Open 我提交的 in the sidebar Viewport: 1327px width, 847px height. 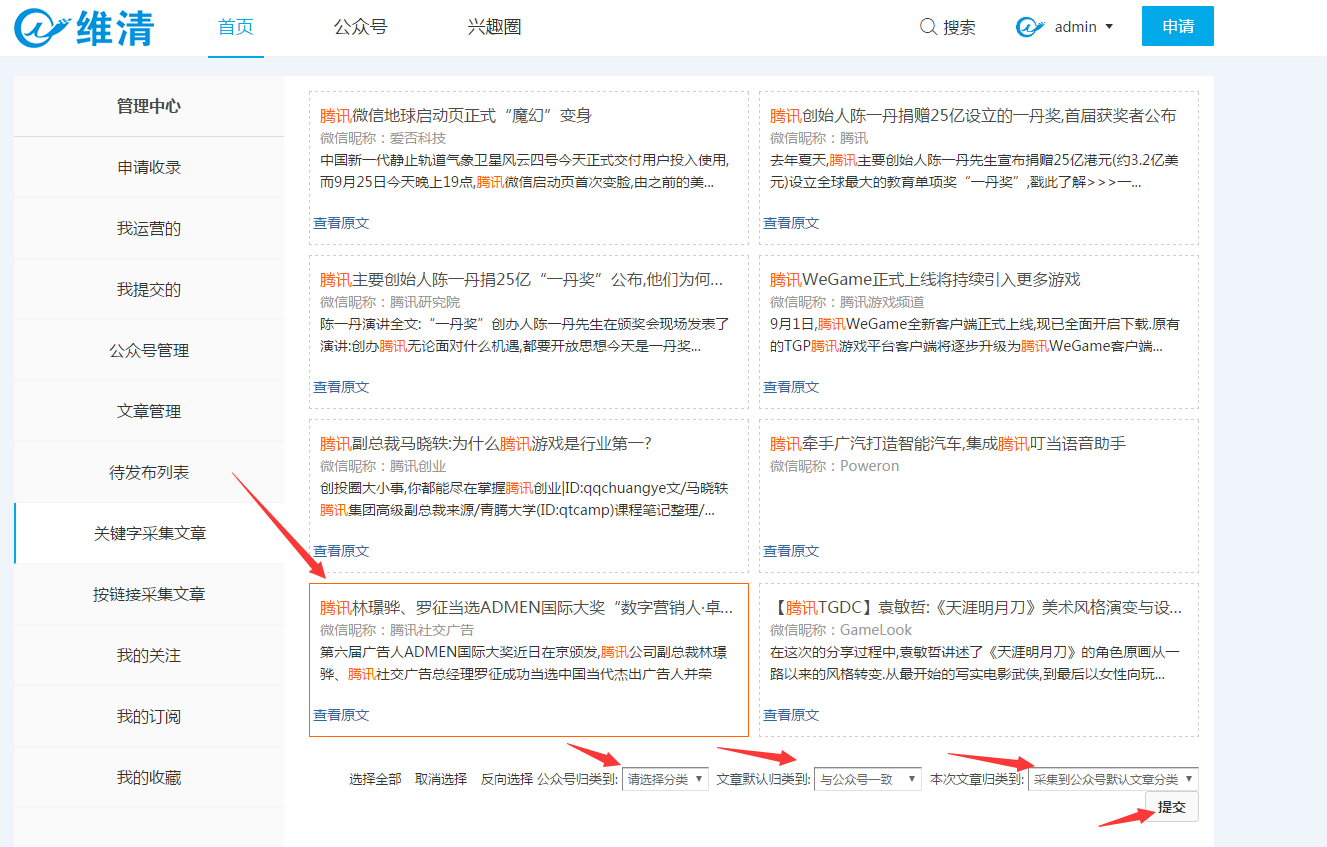pos(149,289)
